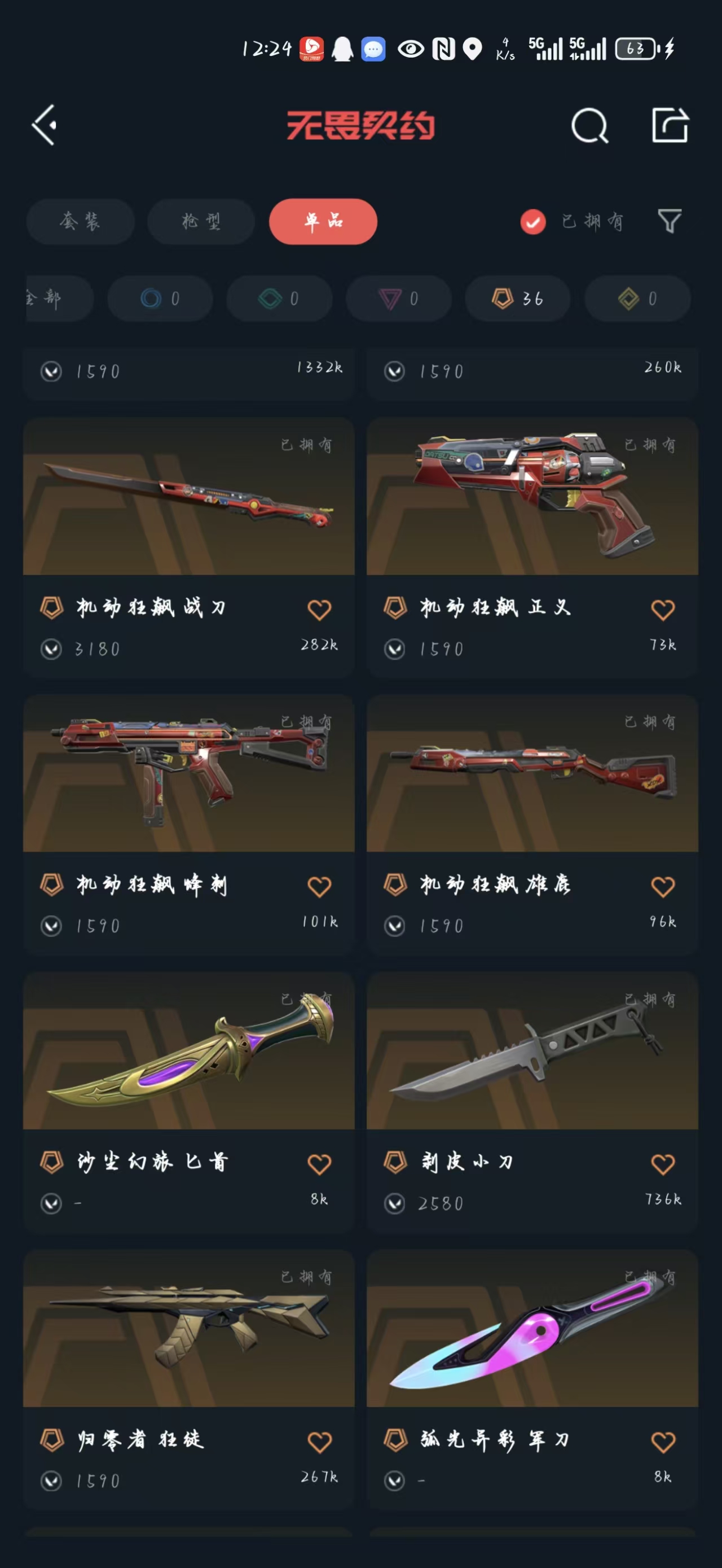Select the orange tier filter showing 36
The width and height of the screenshot is (722, 1568).
(518, 298)
